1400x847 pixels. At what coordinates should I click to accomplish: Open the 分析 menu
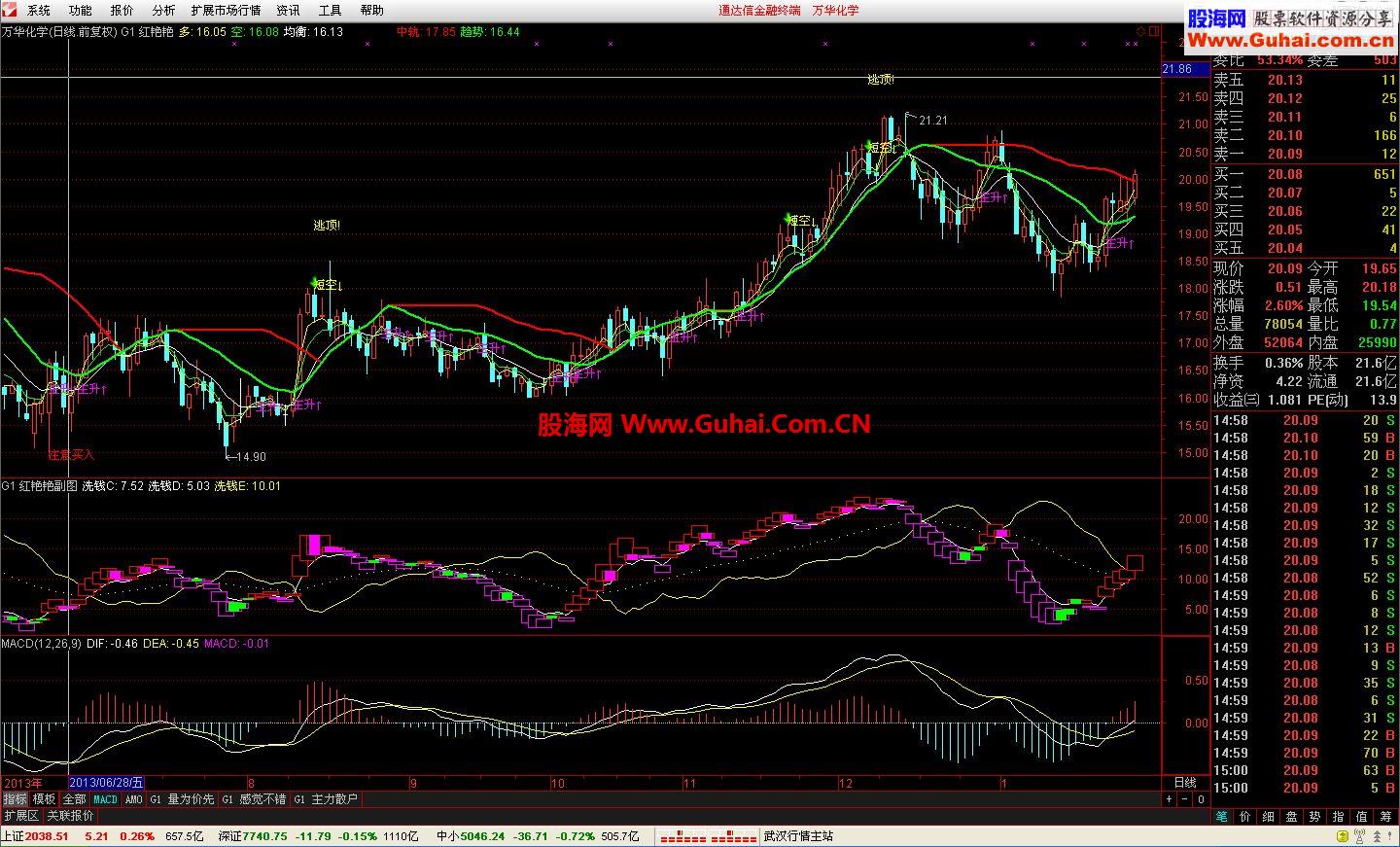(x=163, y=11)
